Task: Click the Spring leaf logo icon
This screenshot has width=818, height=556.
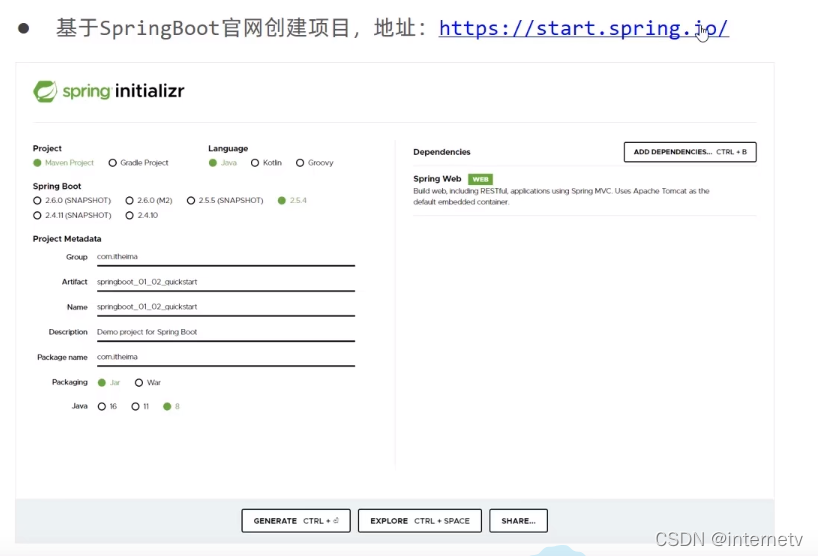Action: click(45, 91)
